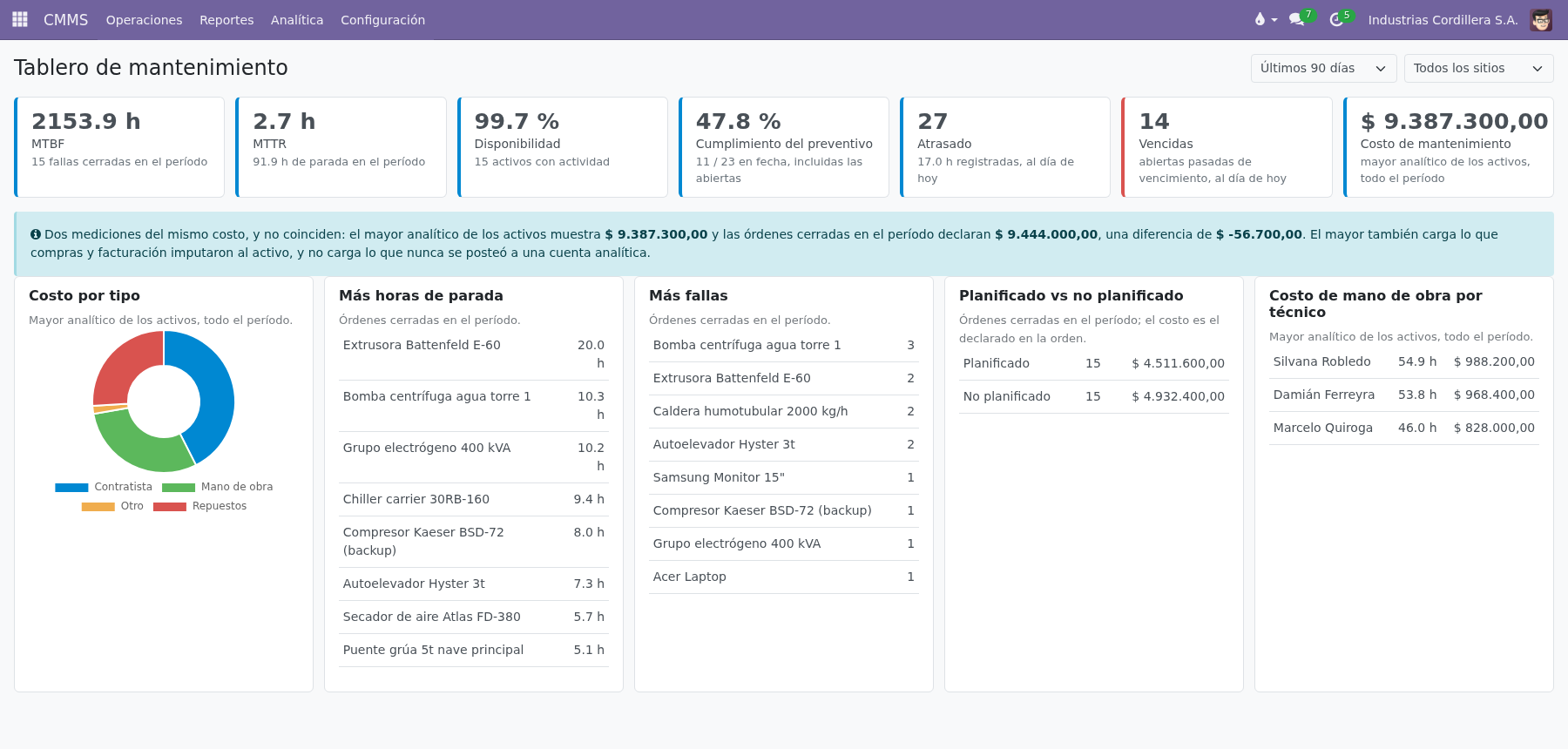Expand the Todos los sitios dropdown
The width and height of the screenshot is (1568, 749).
point(1478,68)
